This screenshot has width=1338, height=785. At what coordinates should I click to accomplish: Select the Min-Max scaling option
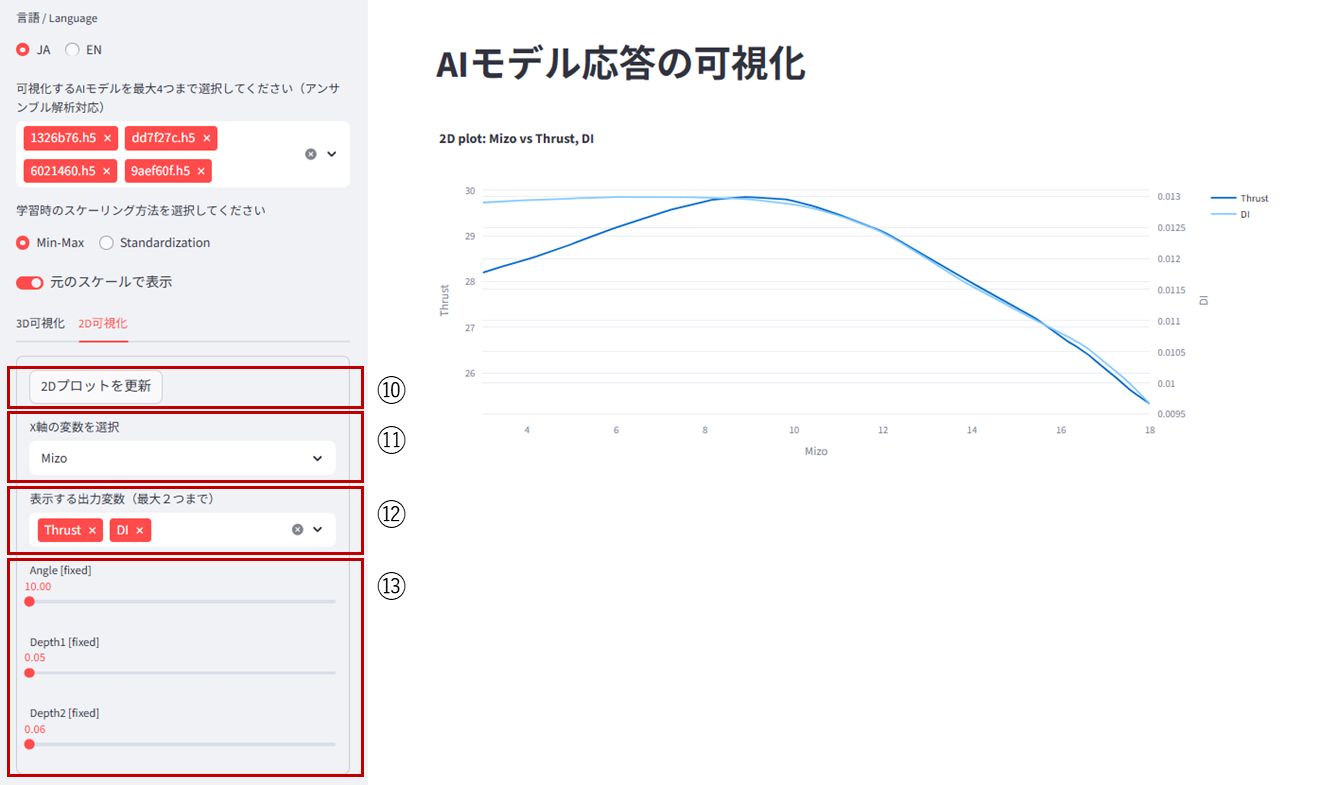[23, 243]
